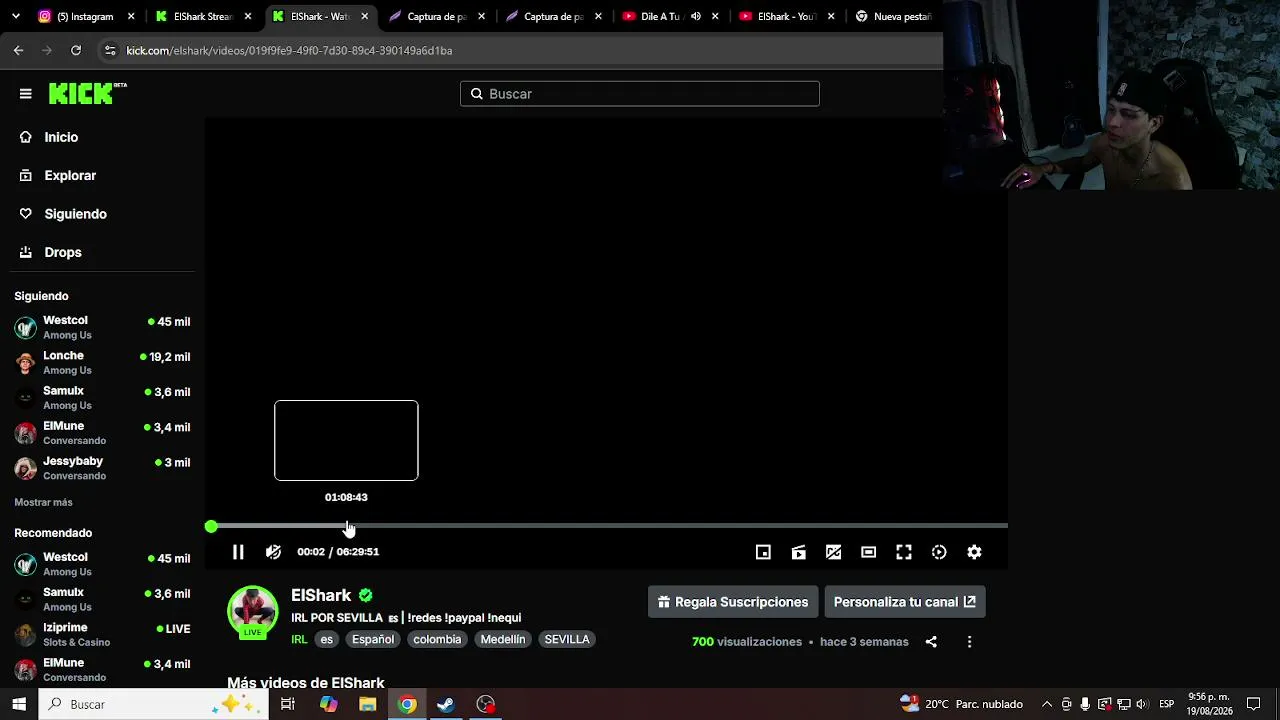The image size is (1280, 720).
Task: Enter fullscreen mode
Action: click(x=903, y=552)
